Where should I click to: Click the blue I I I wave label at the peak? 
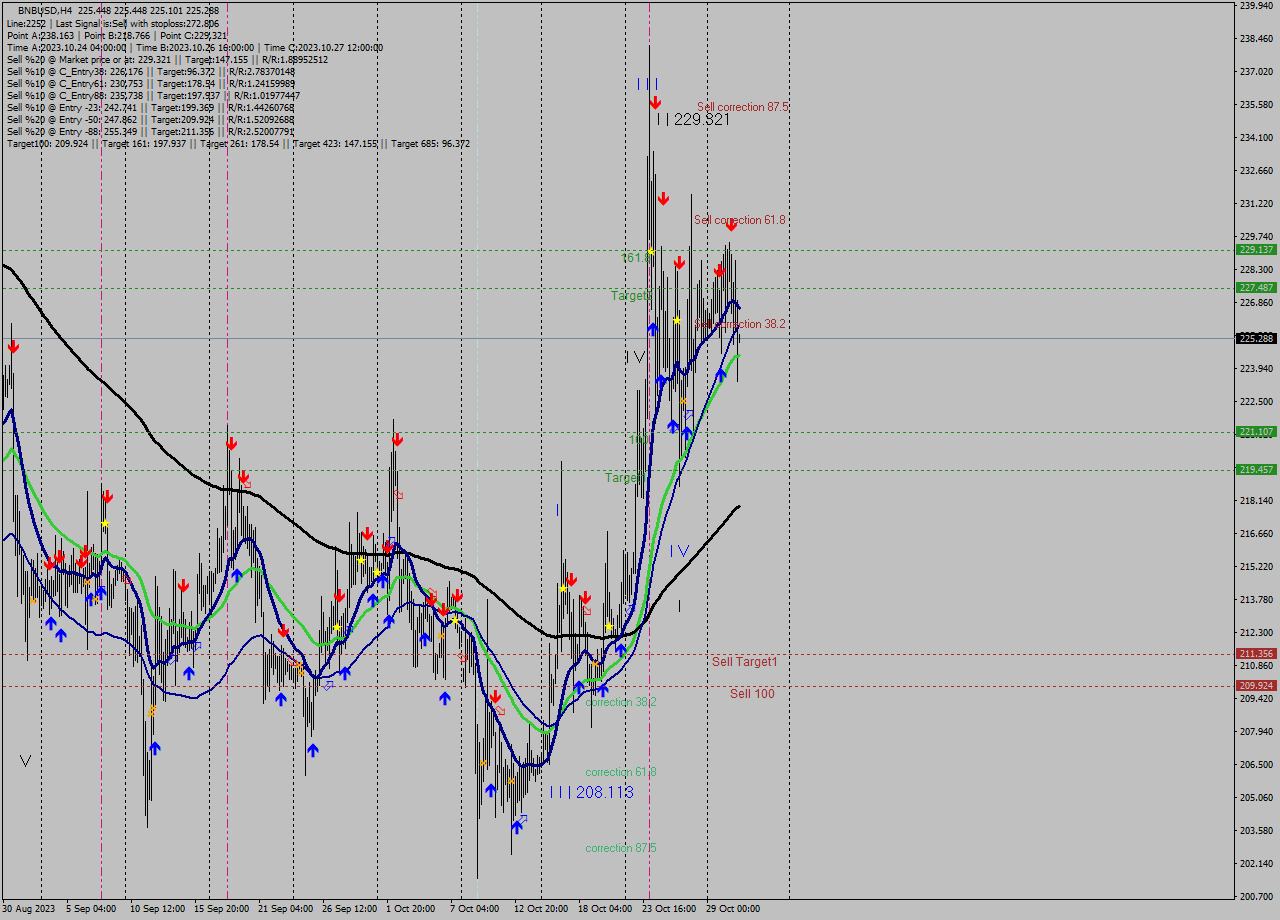click(647, 84)
